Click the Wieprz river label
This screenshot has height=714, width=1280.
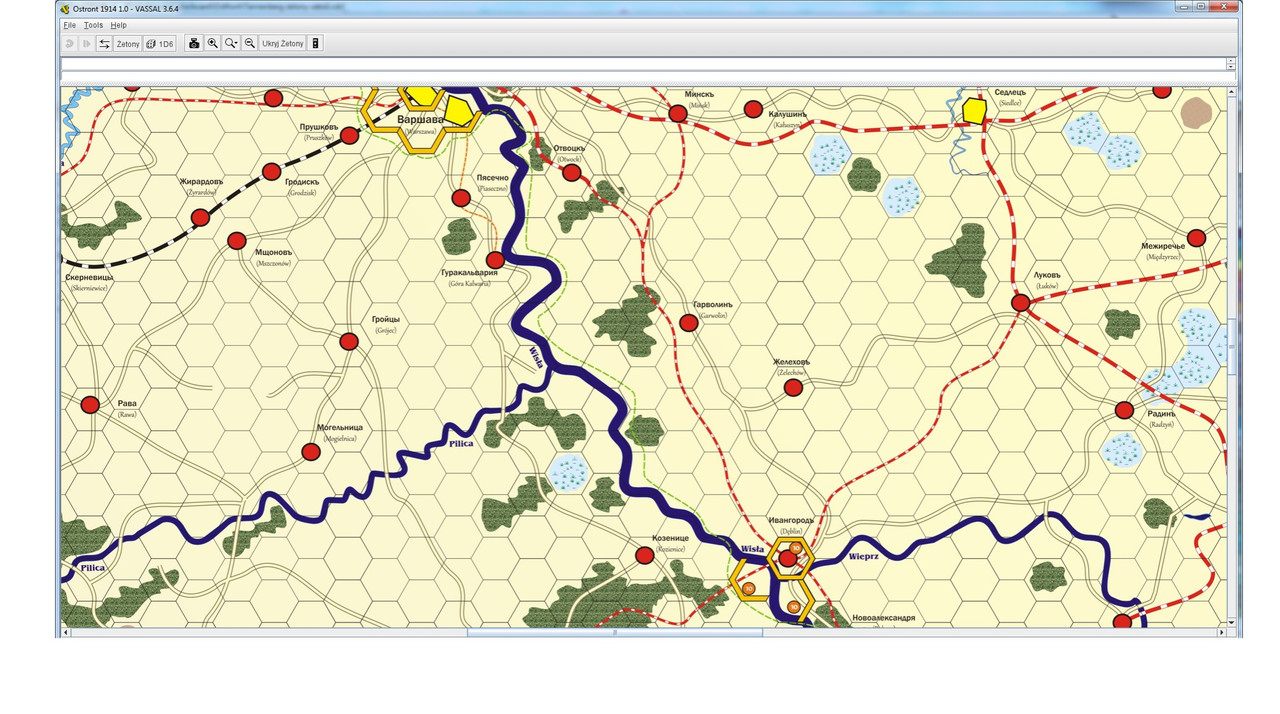pos(863,556)
